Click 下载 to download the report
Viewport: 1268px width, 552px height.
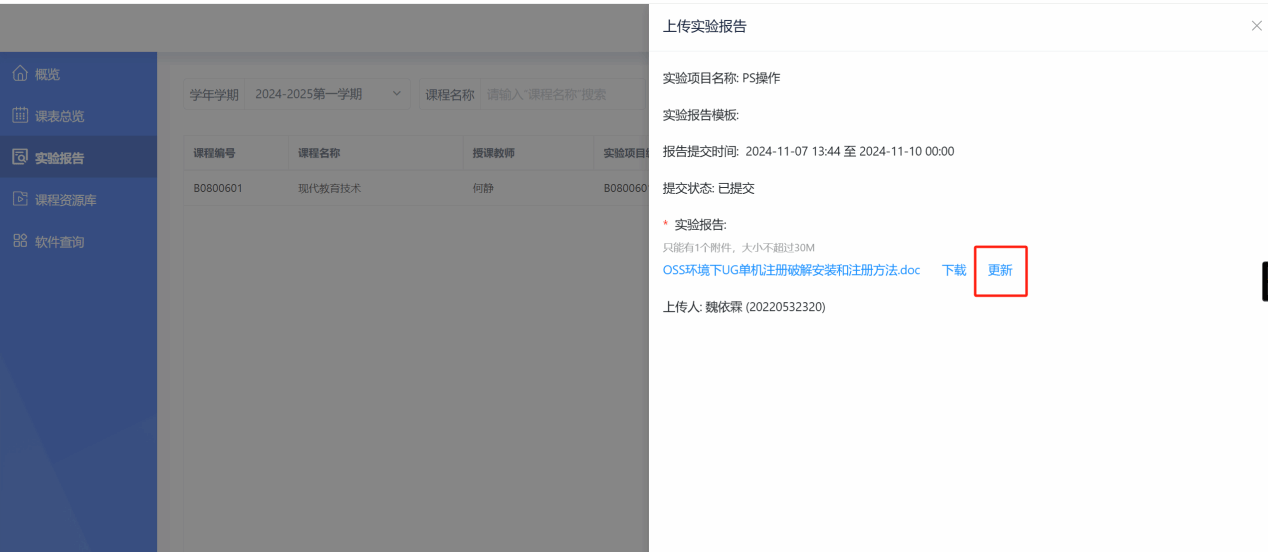pyautogui.click(x=954, y=270)
